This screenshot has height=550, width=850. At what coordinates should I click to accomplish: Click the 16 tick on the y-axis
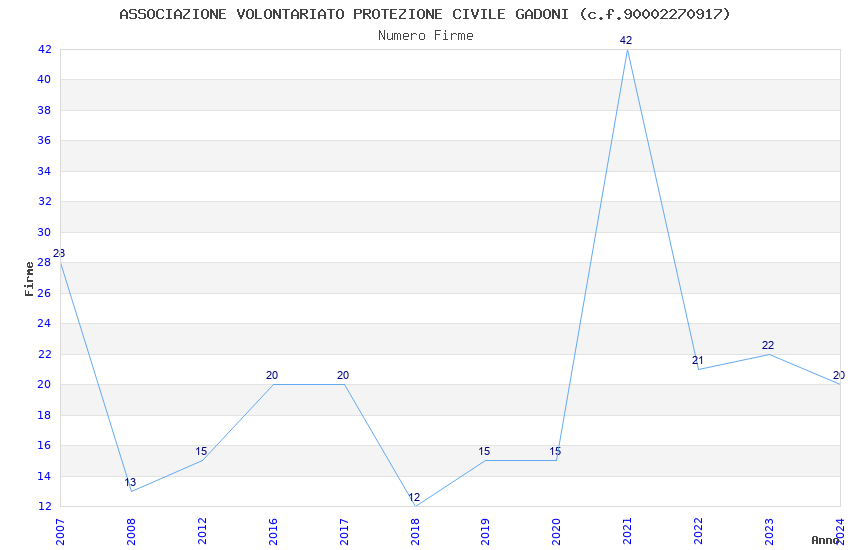click(44, 445)
